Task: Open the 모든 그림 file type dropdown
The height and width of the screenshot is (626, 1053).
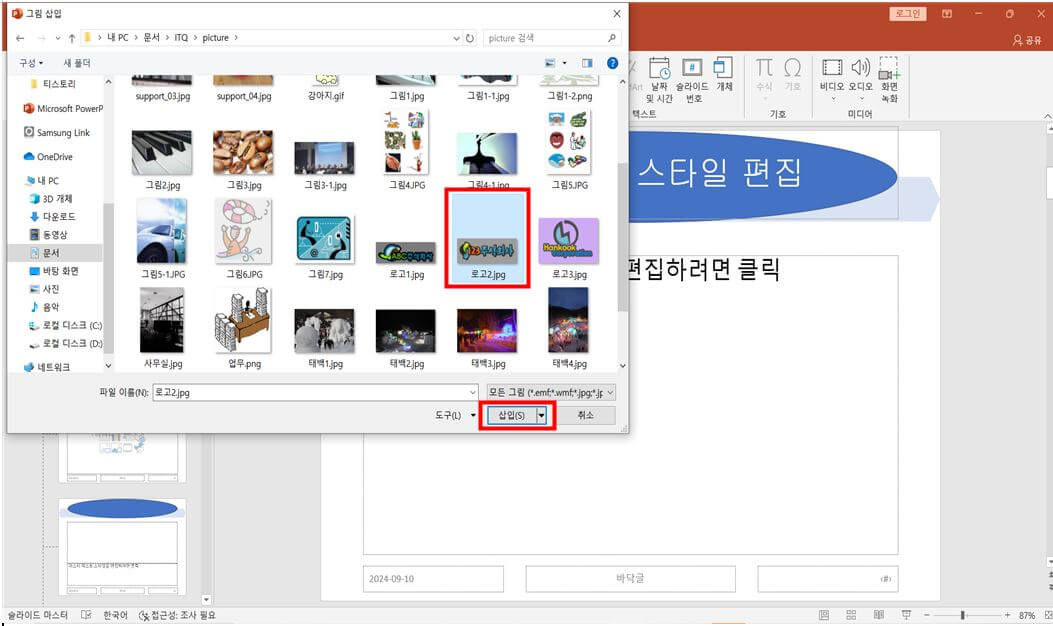Action: (x=610, y=392)
